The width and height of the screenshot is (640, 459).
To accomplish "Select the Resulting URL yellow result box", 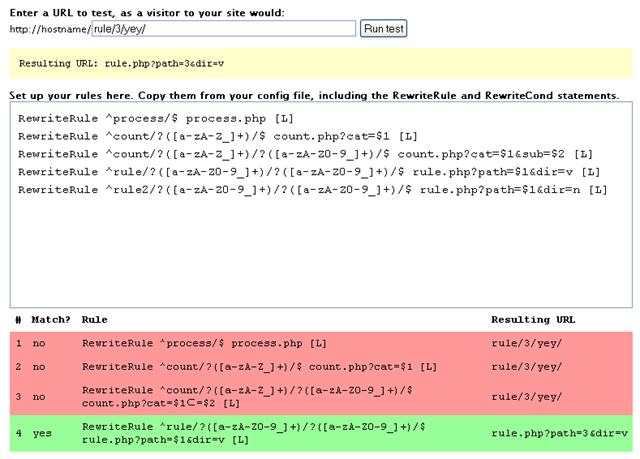I will tap(321, 63).
